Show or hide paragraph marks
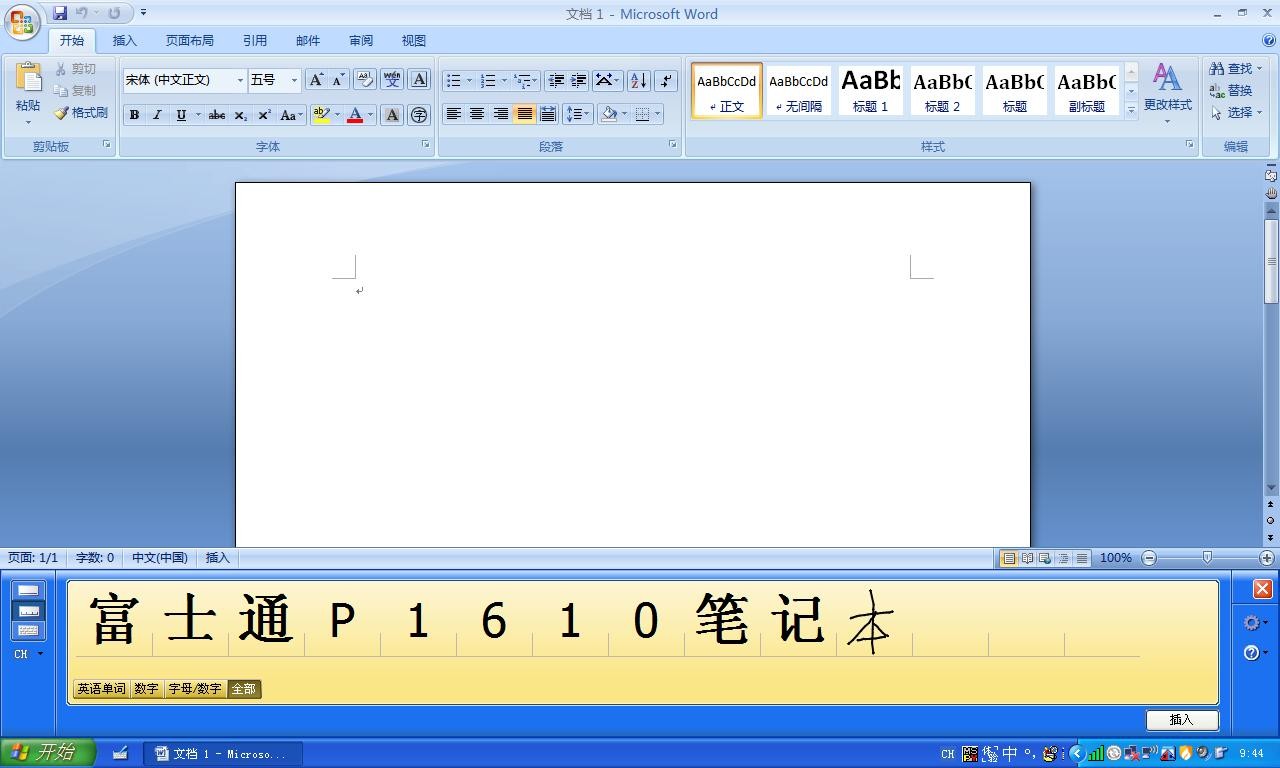This screenshot has height=768, width=1280. 667,80
